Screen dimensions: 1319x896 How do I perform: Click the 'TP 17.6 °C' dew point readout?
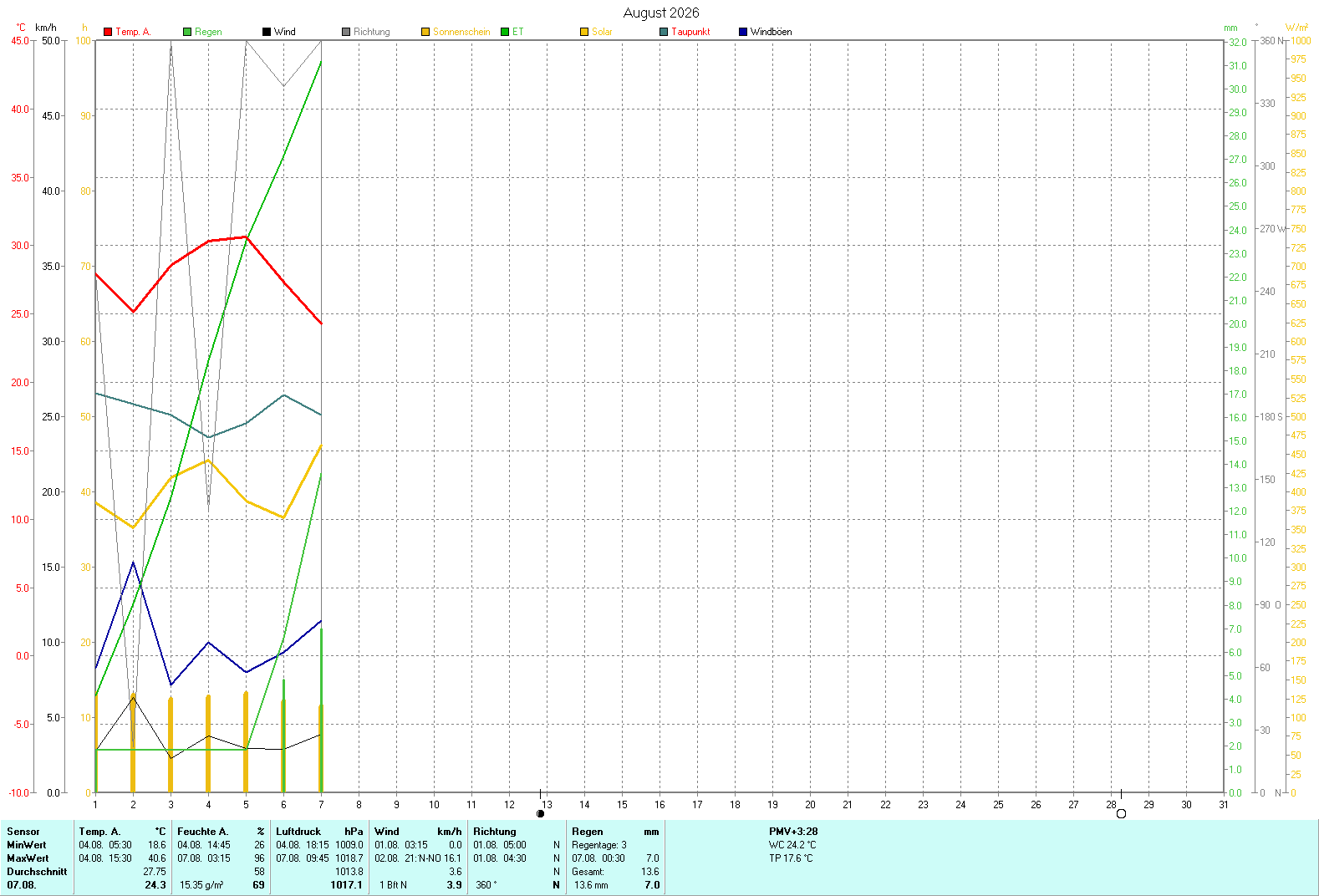click(x=791, y=858)
